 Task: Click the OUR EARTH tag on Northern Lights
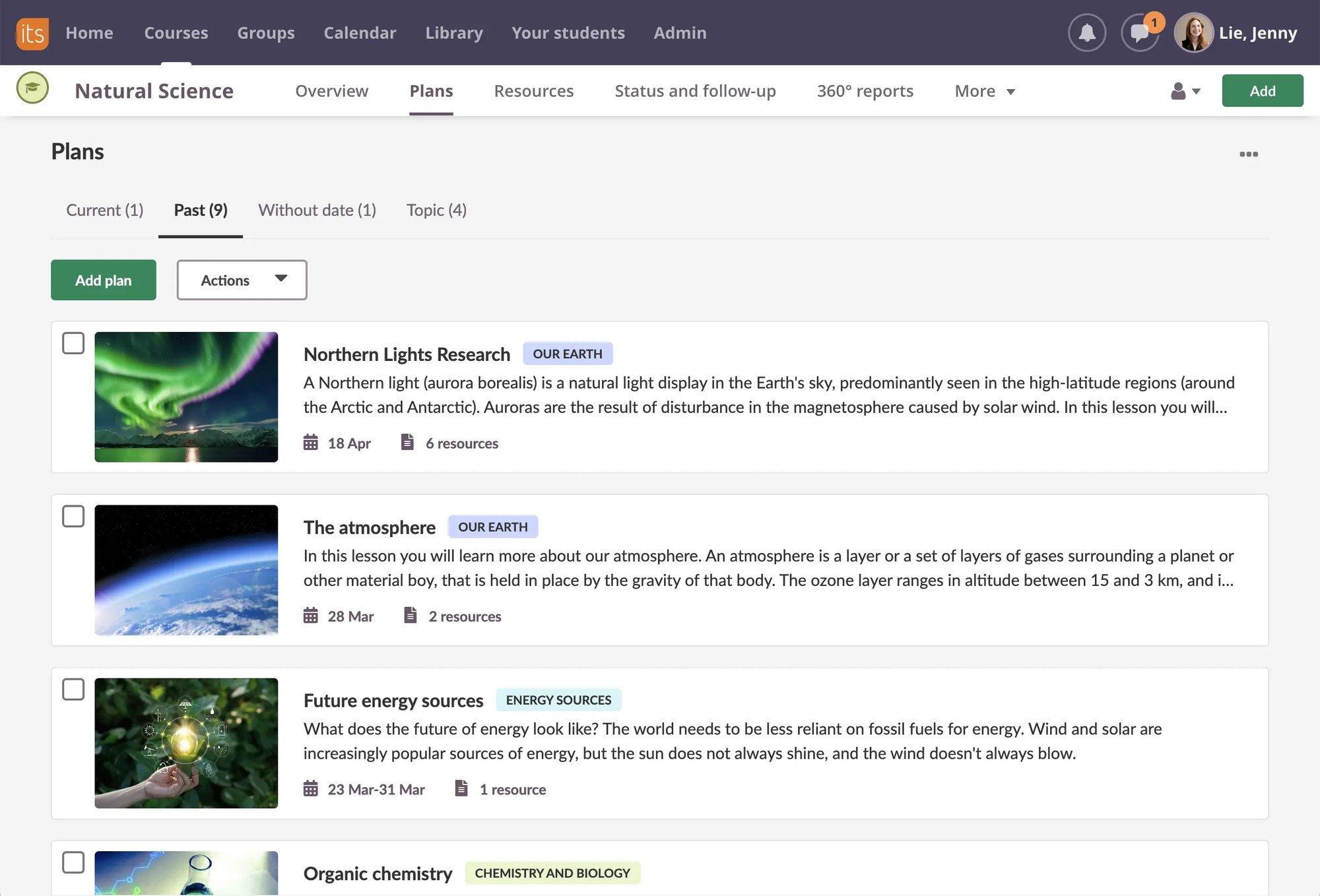pyautogui.click(x=567, y=354)
